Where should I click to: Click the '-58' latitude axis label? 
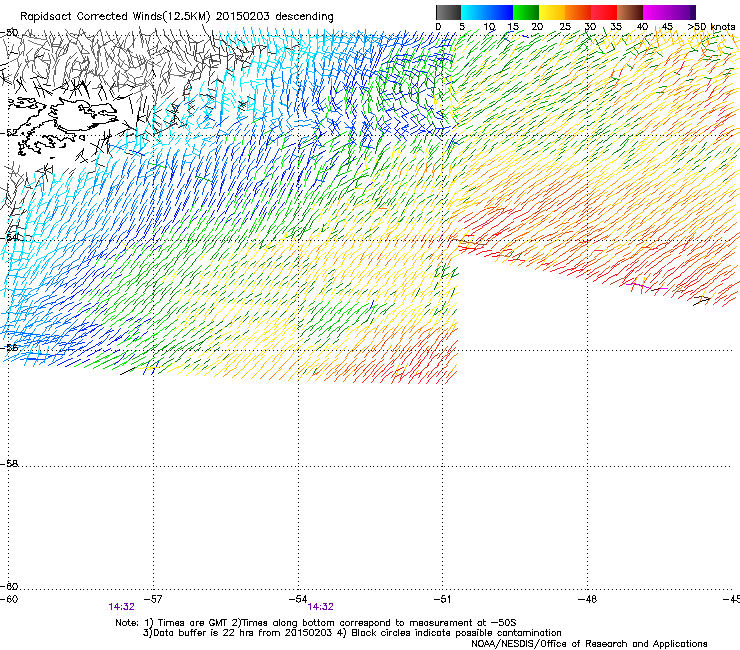click(x=9, y=464)
